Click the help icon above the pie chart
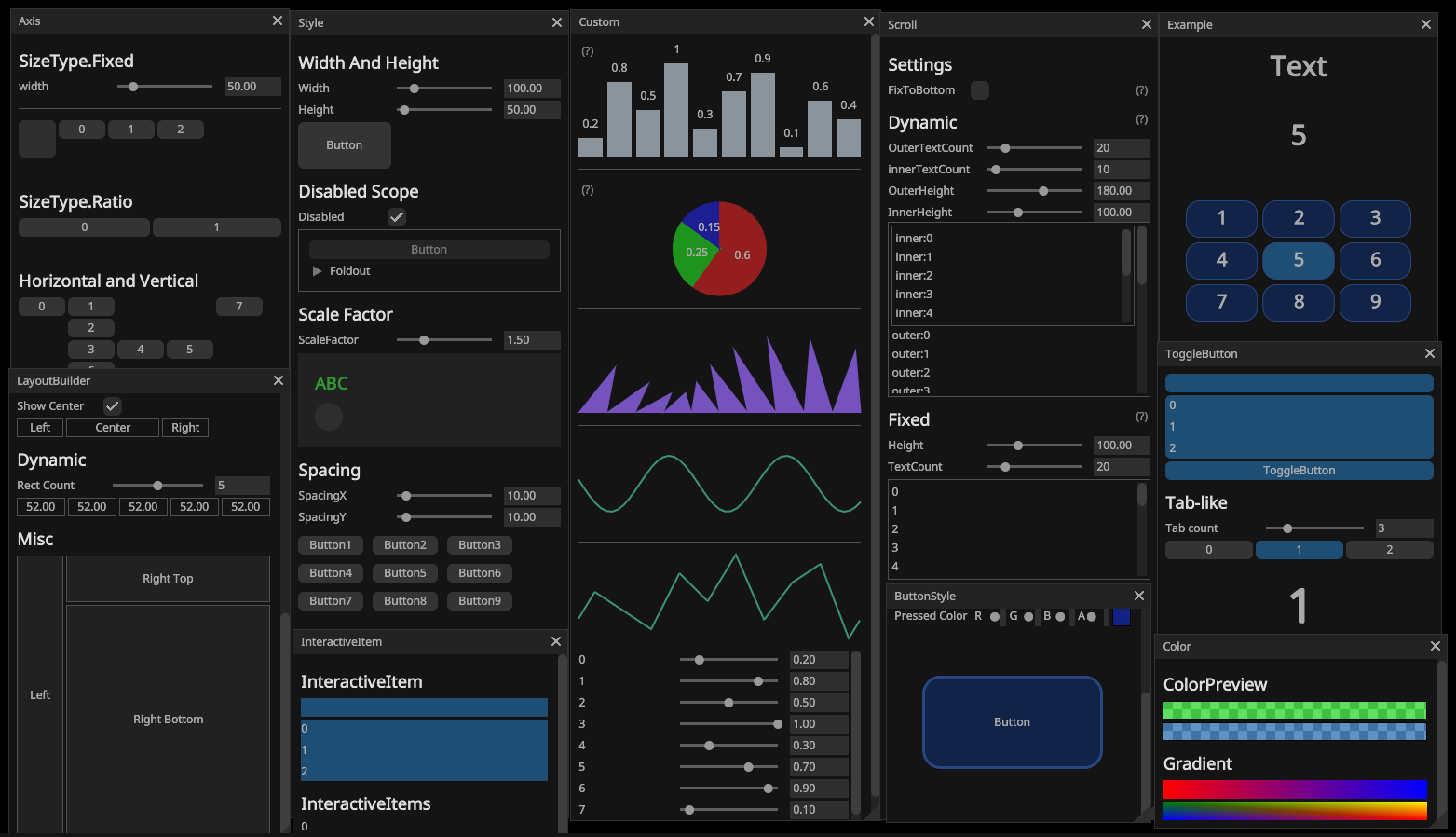Image resolution: width=1456 pixels, height=837 pixels. (588, 190)
